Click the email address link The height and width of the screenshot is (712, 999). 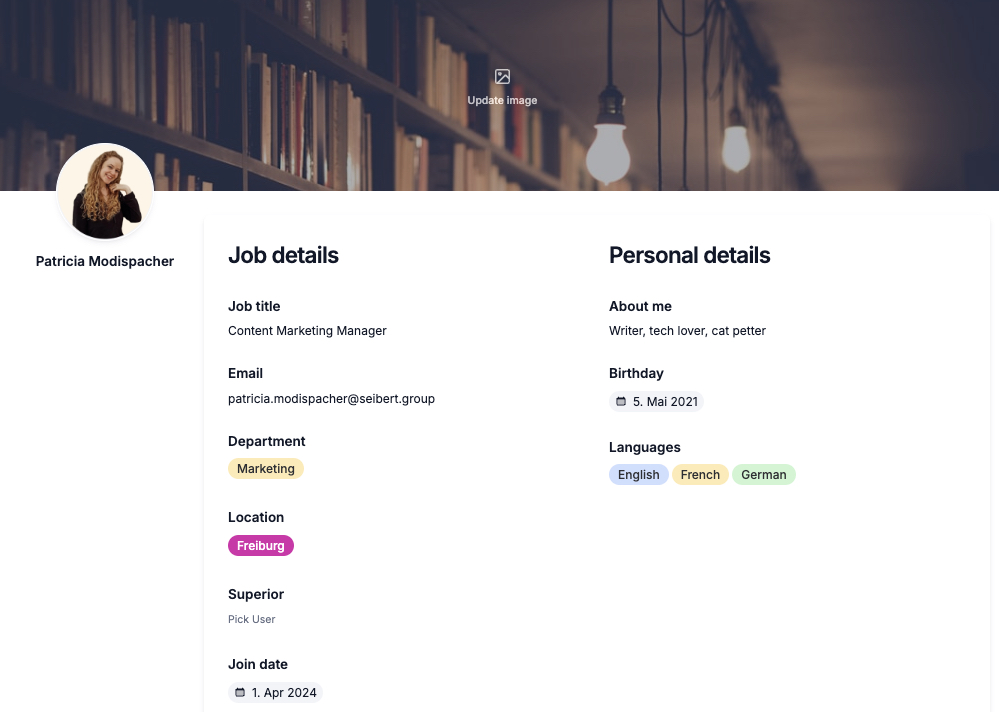pos(331,398)
